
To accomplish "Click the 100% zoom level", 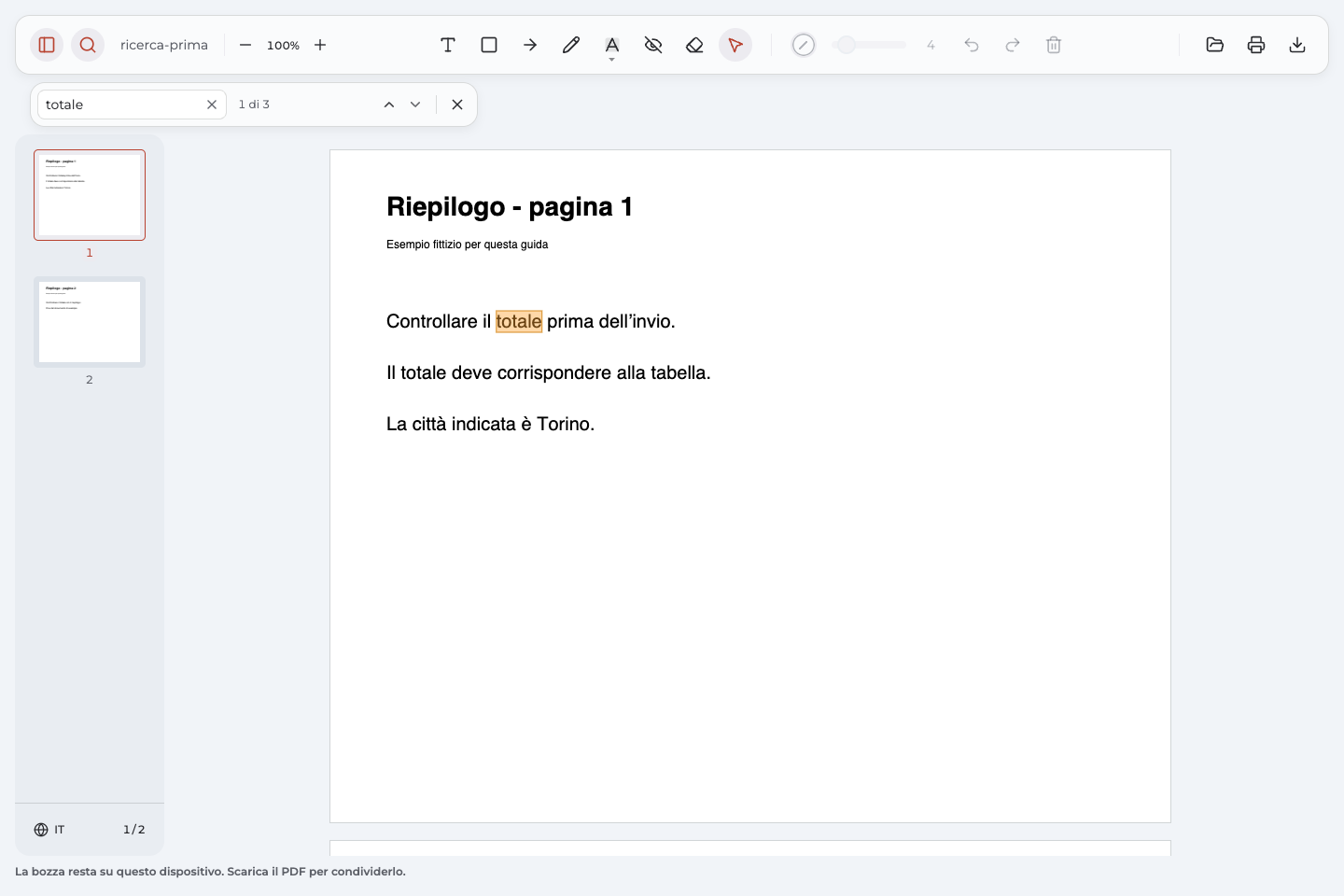I will (283, 45).
